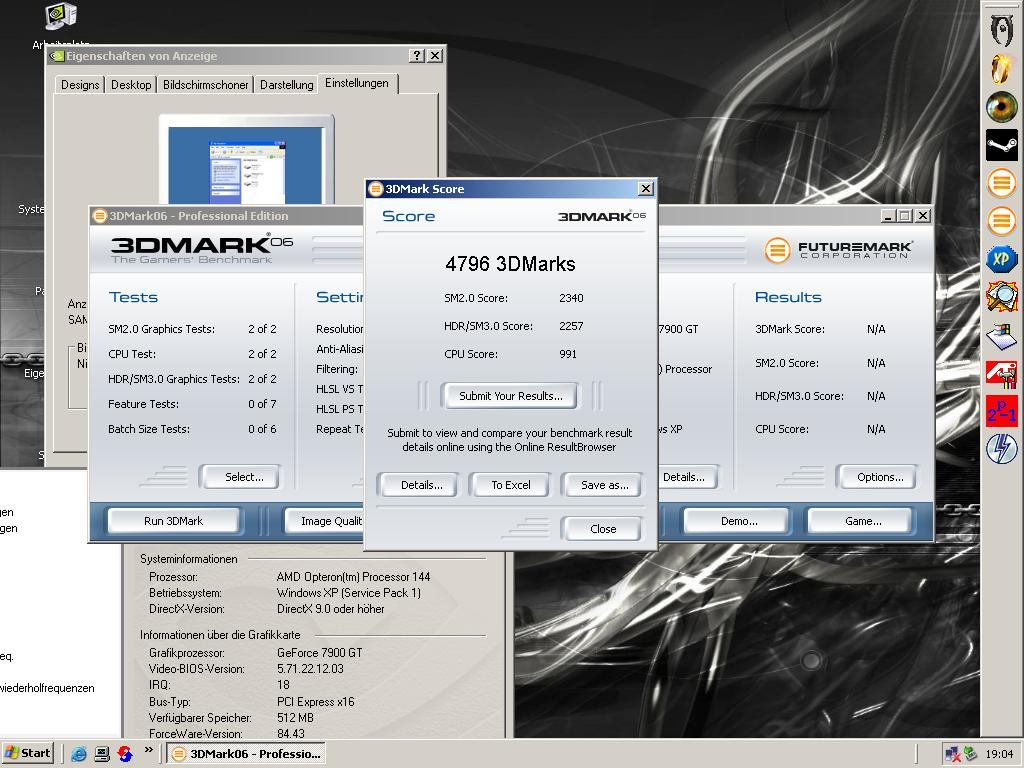Click Run 3DMark button
The image size is (1024, 768).
pos(173,521)
